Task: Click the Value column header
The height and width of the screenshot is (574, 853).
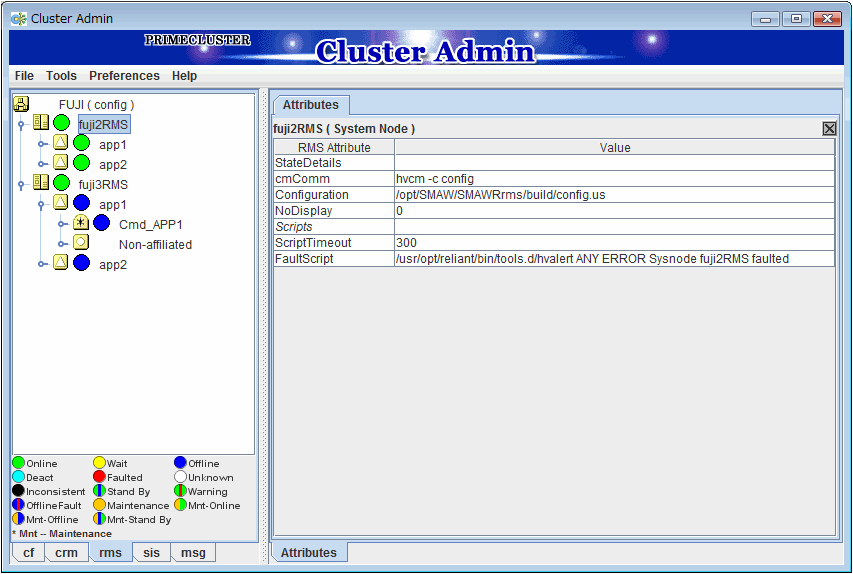Action: pos(615,147)
